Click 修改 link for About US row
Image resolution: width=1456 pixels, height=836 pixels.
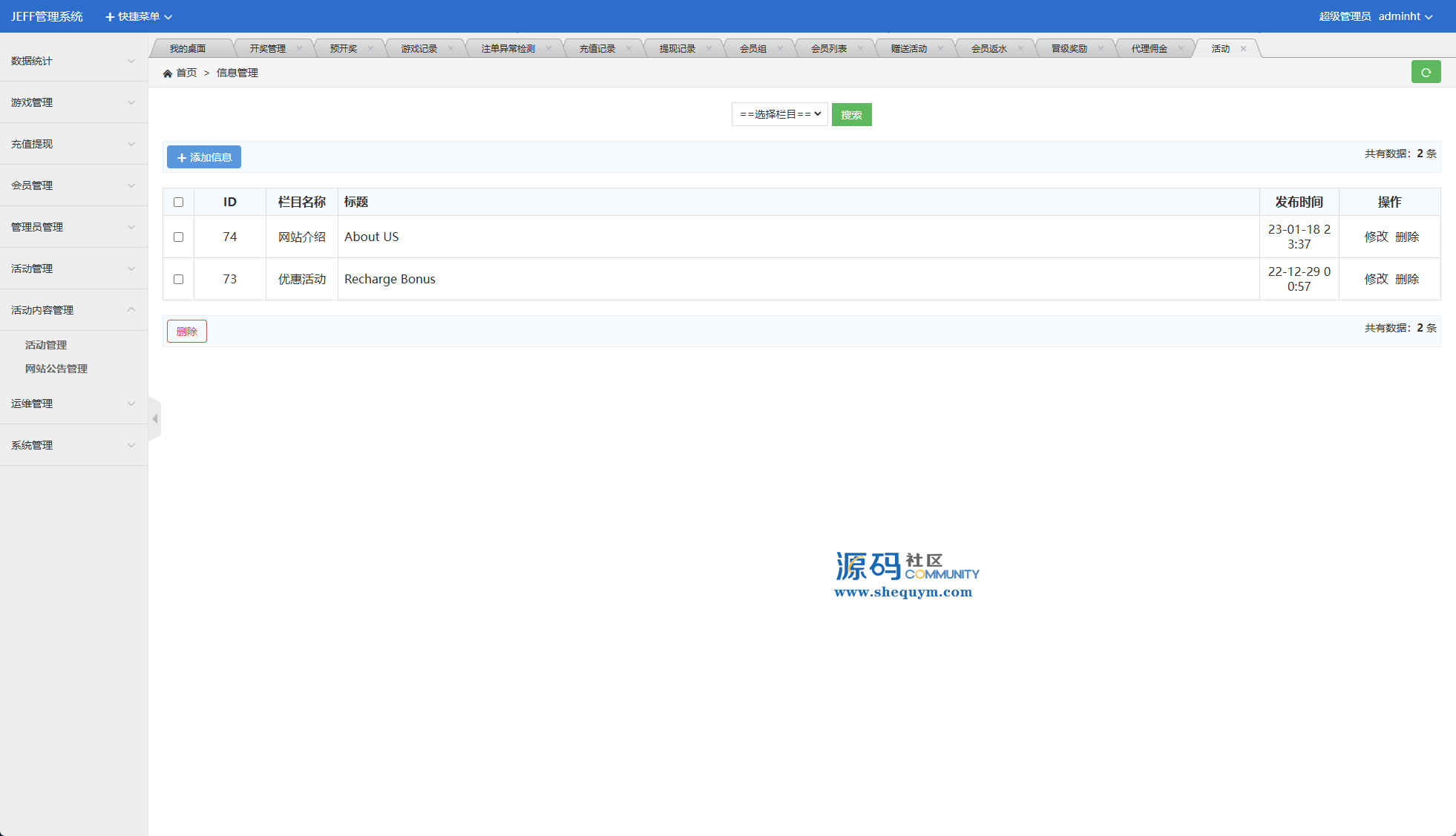click(1376, 237)
